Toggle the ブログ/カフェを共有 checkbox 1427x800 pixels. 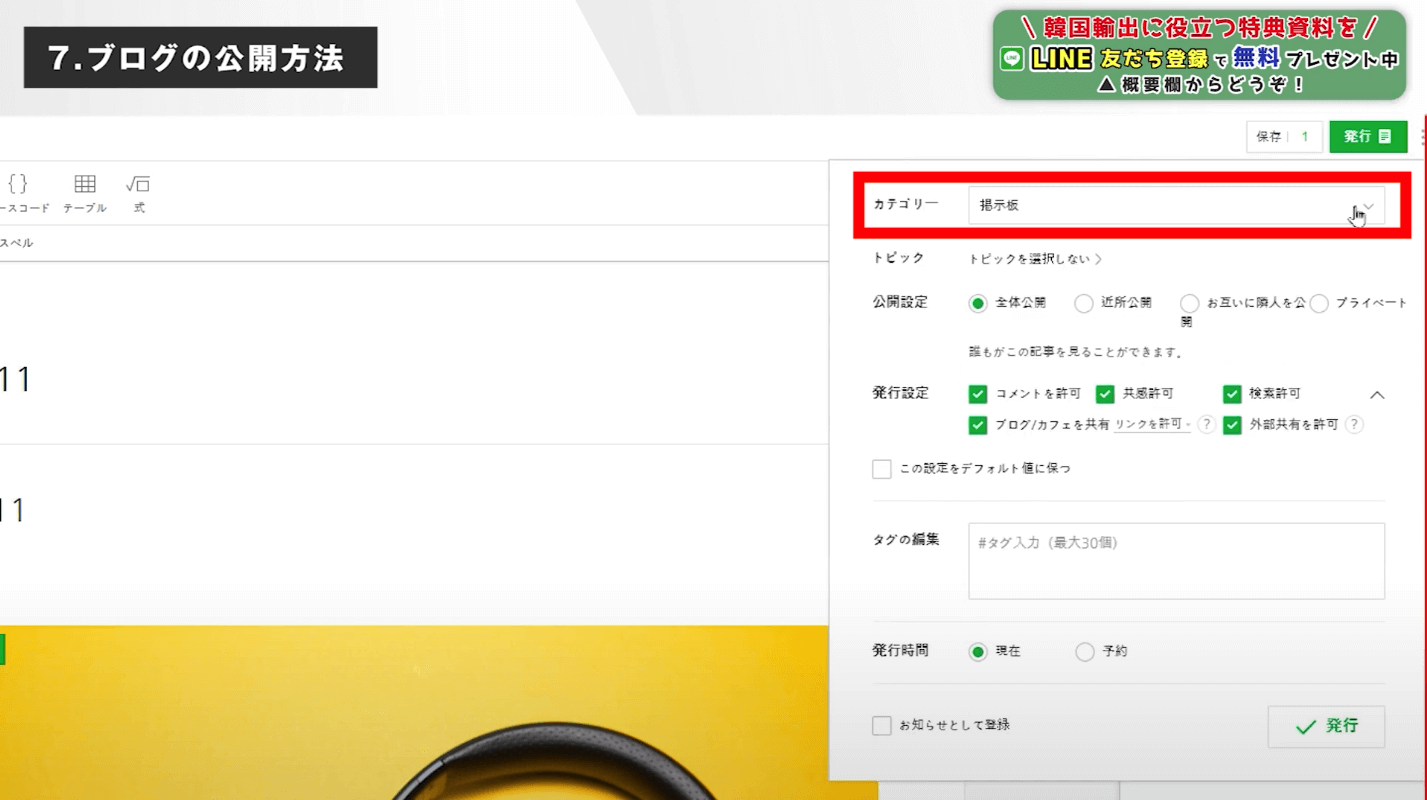click(x=978, y=425)
